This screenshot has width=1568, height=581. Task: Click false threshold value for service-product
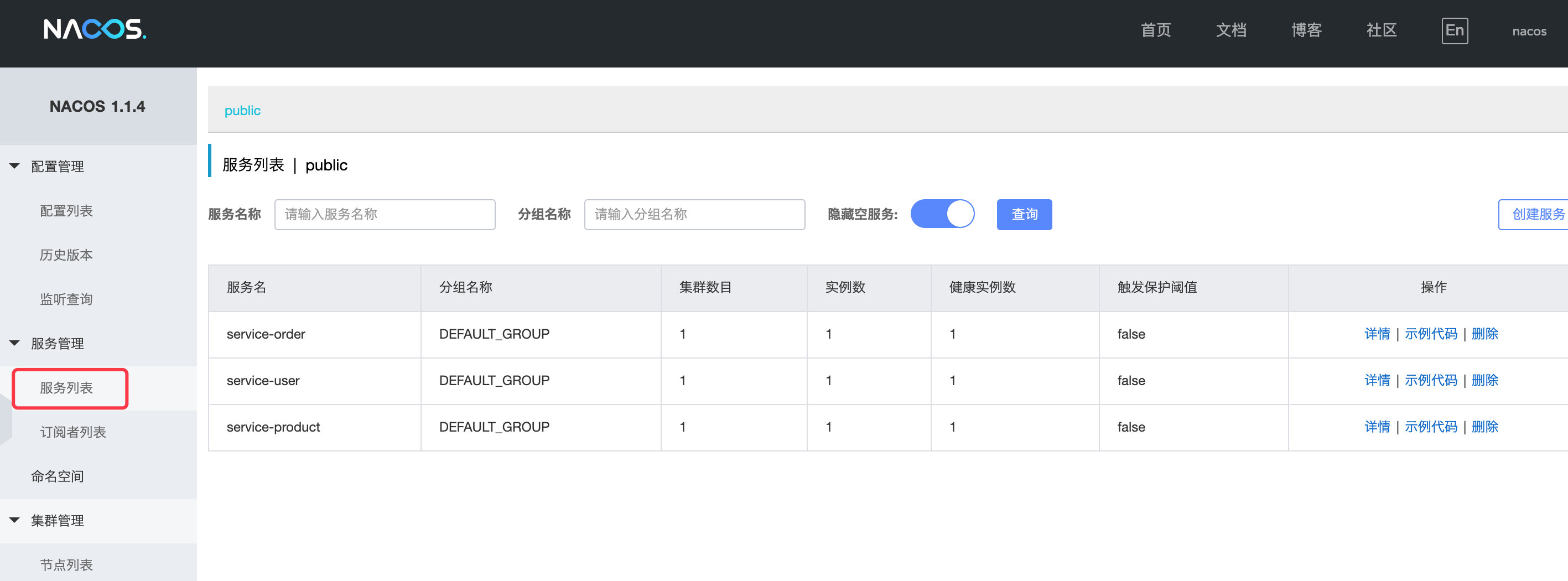pyautogui.click(x=1131, y=427)
